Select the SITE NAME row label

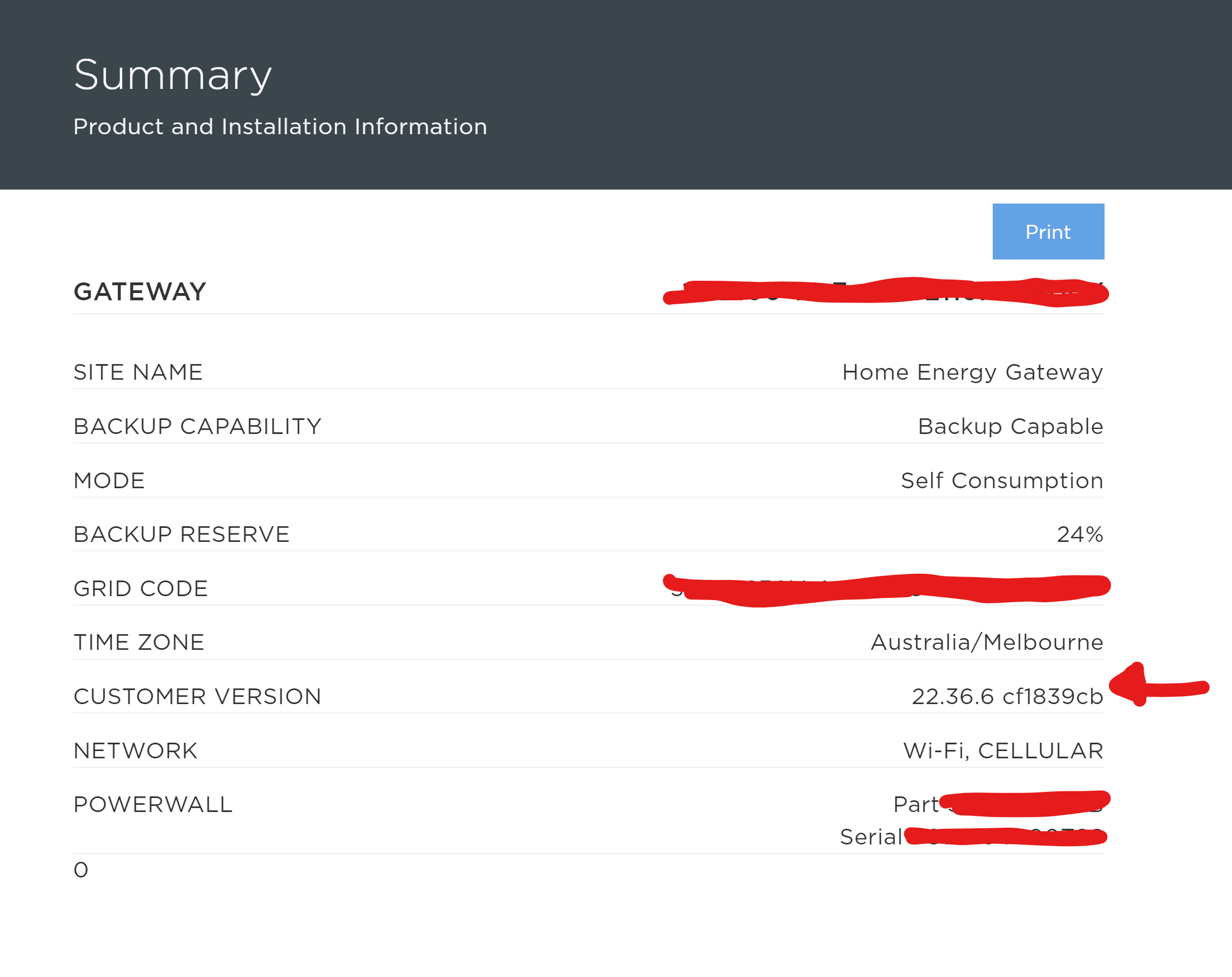[137, 371]
